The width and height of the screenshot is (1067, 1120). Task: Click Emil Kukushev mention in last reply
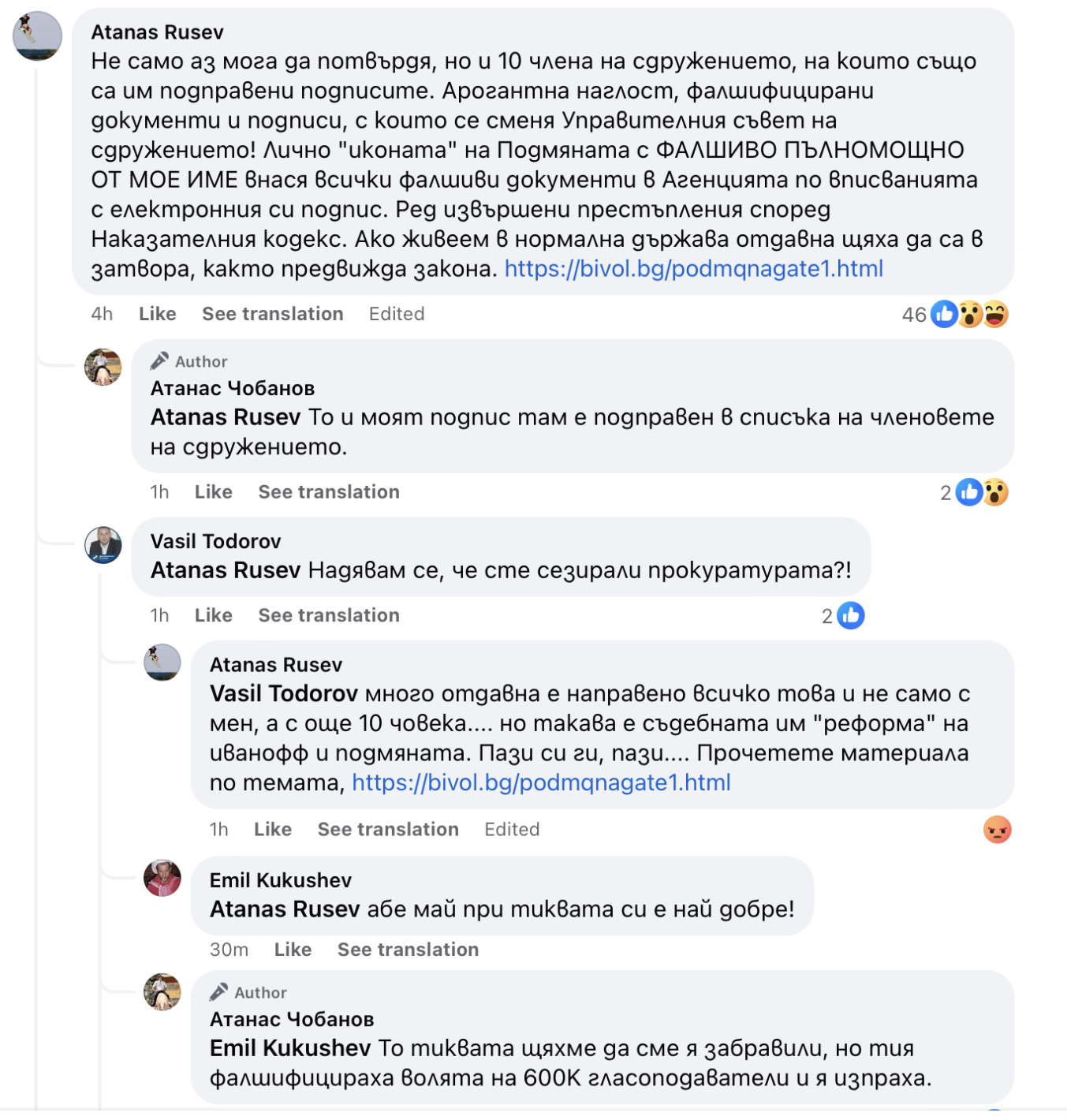tap(290, 1048)
